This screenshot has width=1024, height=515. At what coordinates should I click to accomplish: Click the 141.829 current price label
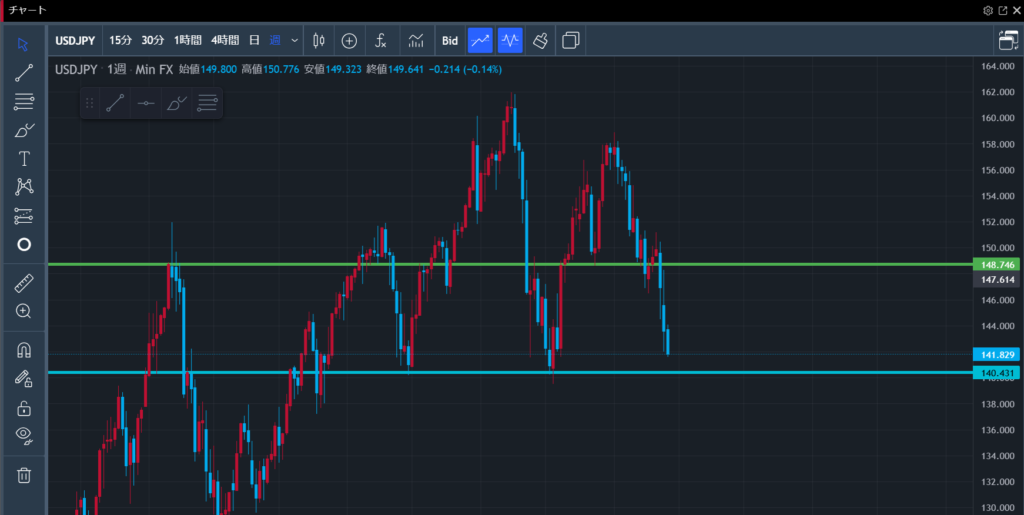click(996, 354)
